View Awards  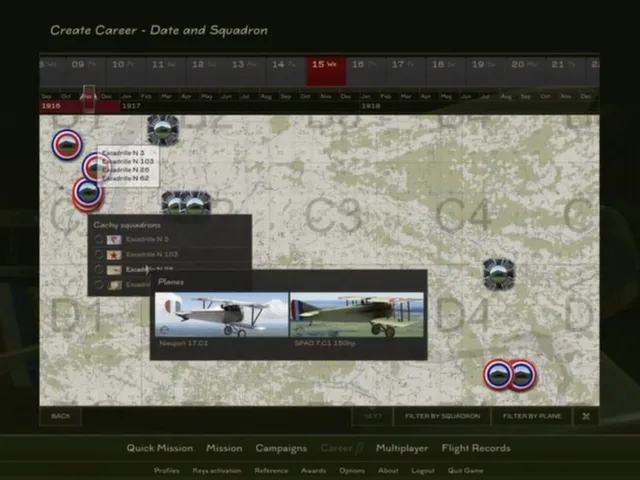tap(313, 471)
